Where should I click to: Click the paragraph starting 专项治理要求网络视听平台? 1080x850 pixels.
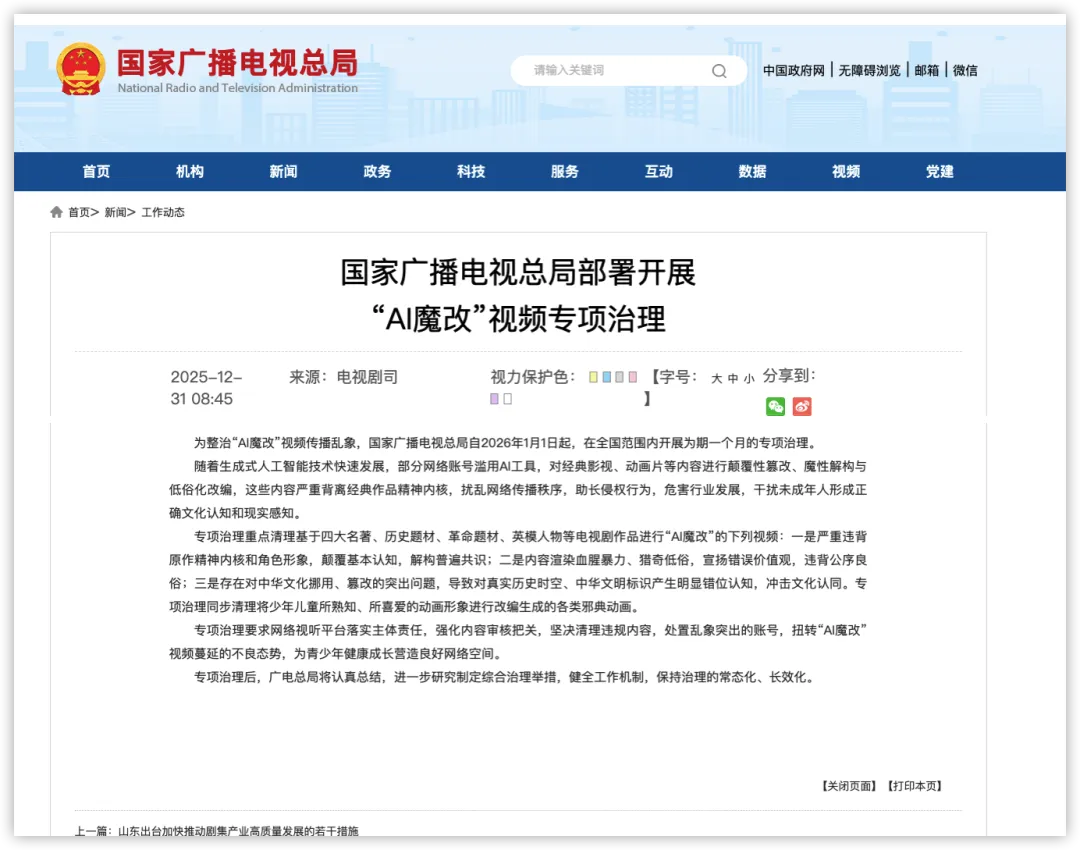click(518, 642)
